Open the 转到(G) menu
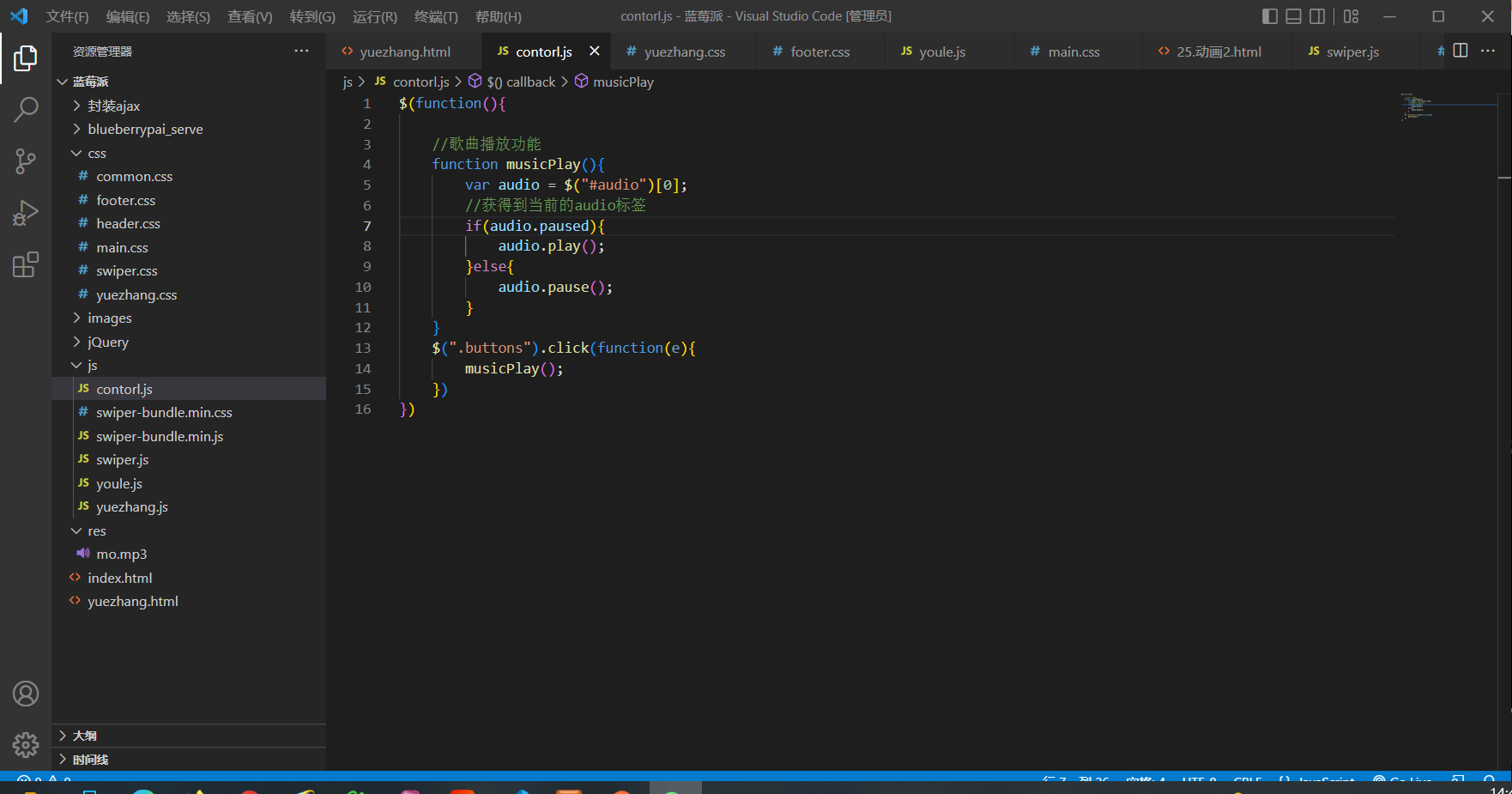Viewport: 1512px width, 794px height. [x=312, y=16]
